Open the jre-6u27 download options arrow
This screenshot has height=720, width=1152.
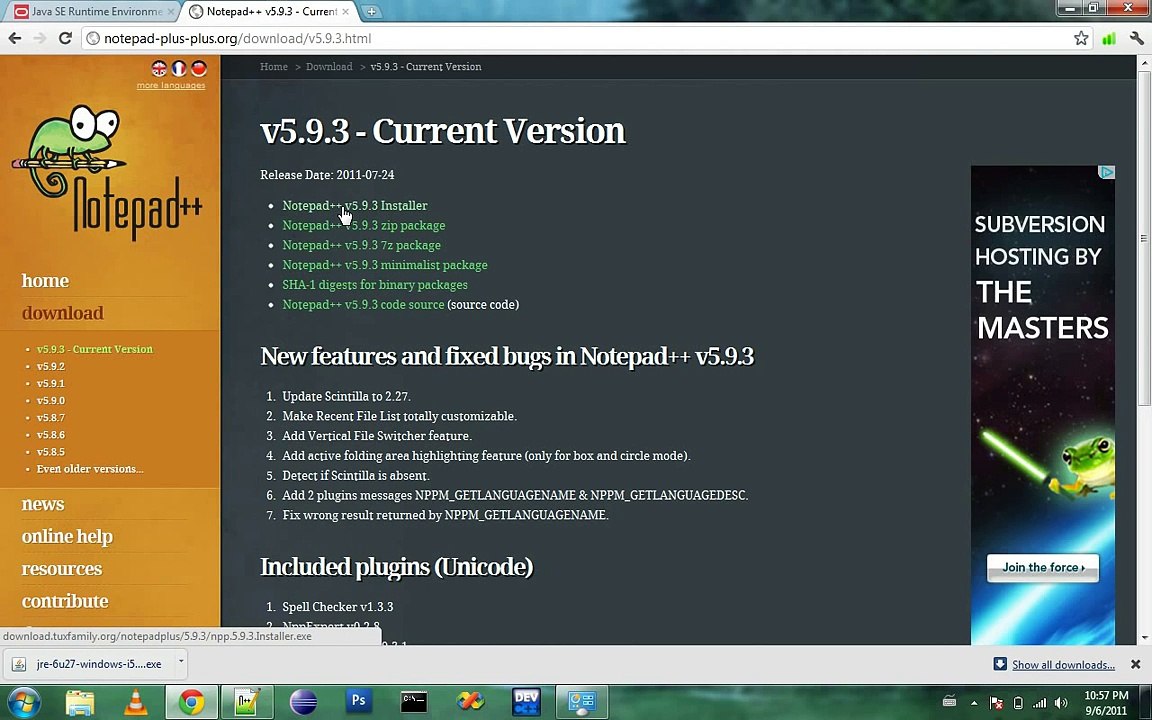[180, 663]
